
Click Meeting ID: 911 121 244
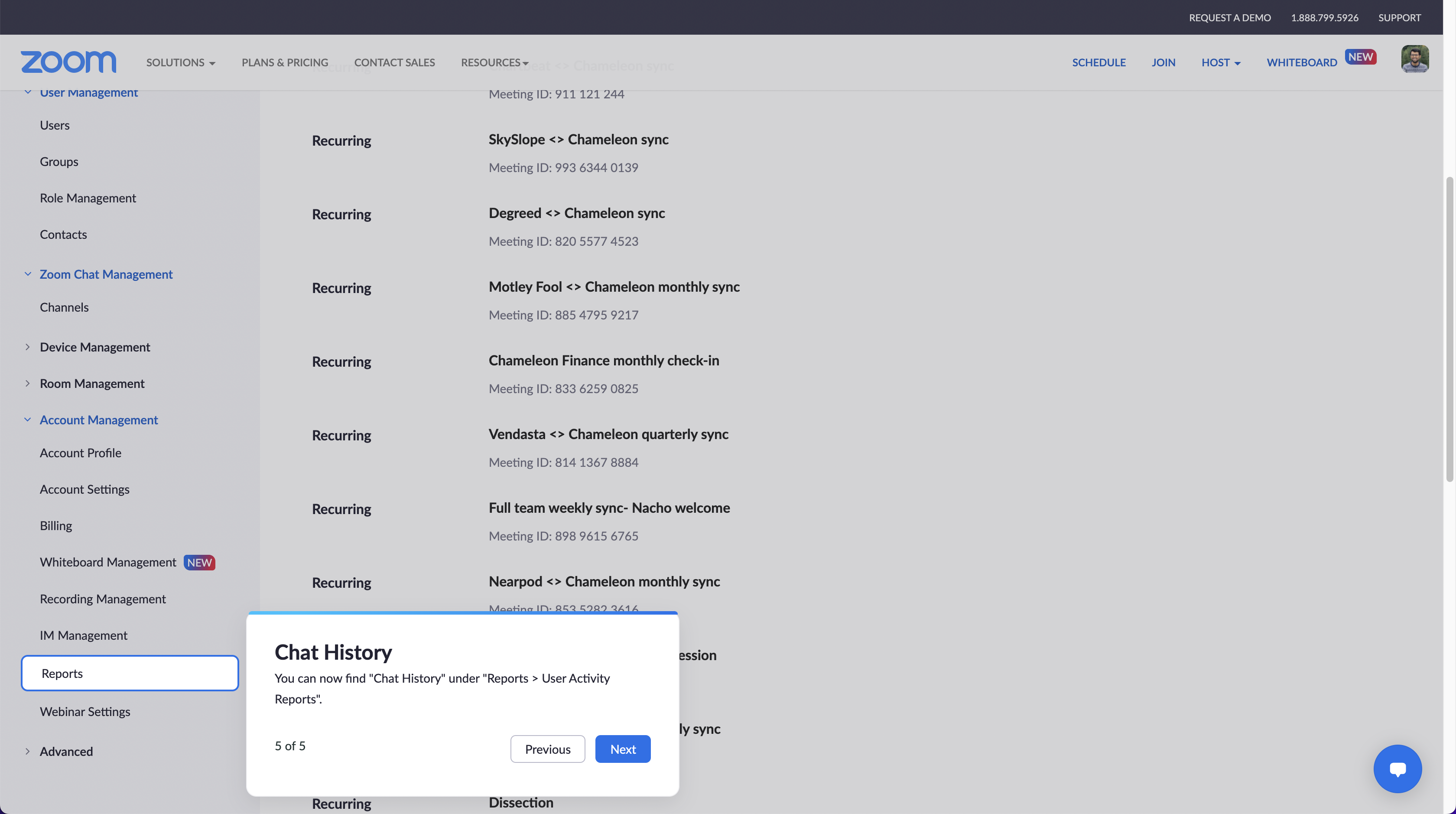[x=556, y=94]
